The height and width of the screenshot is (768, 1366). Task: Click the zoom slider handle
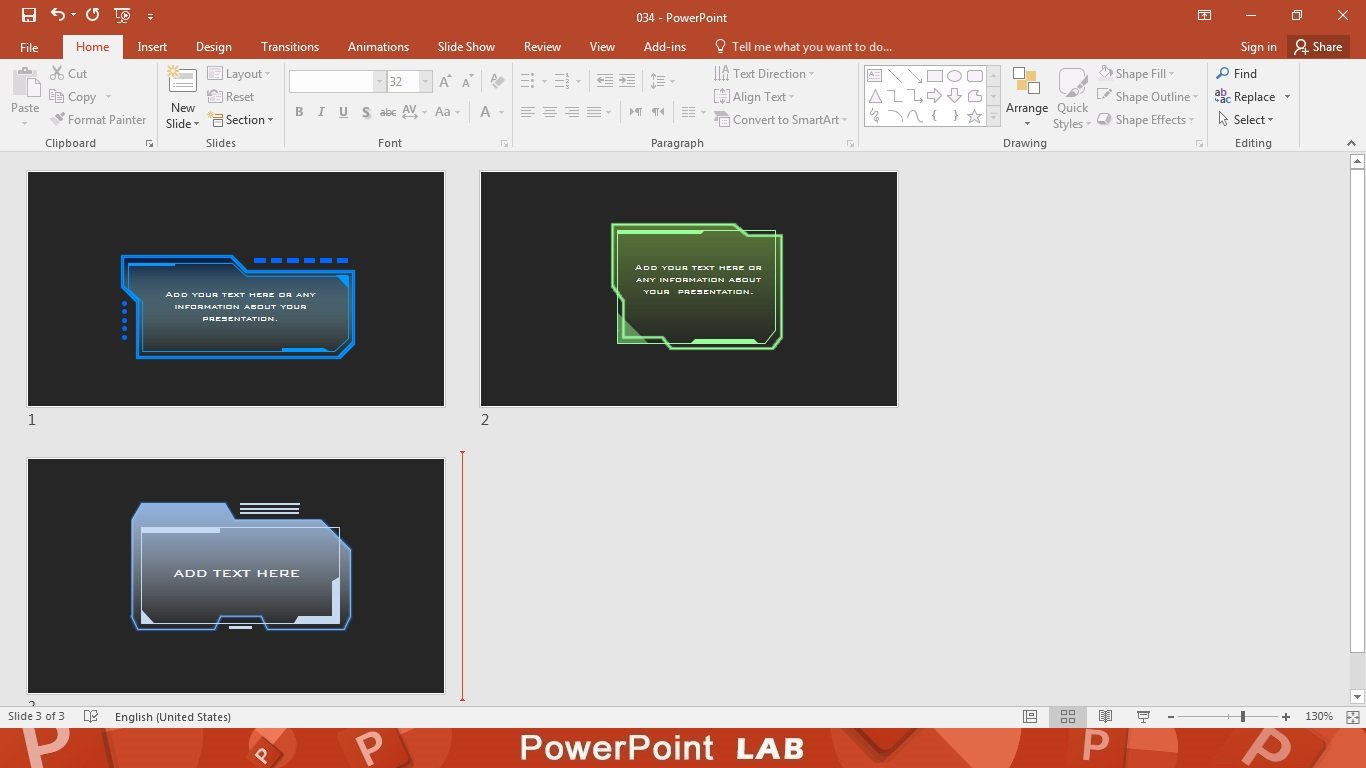[1243, 717]
